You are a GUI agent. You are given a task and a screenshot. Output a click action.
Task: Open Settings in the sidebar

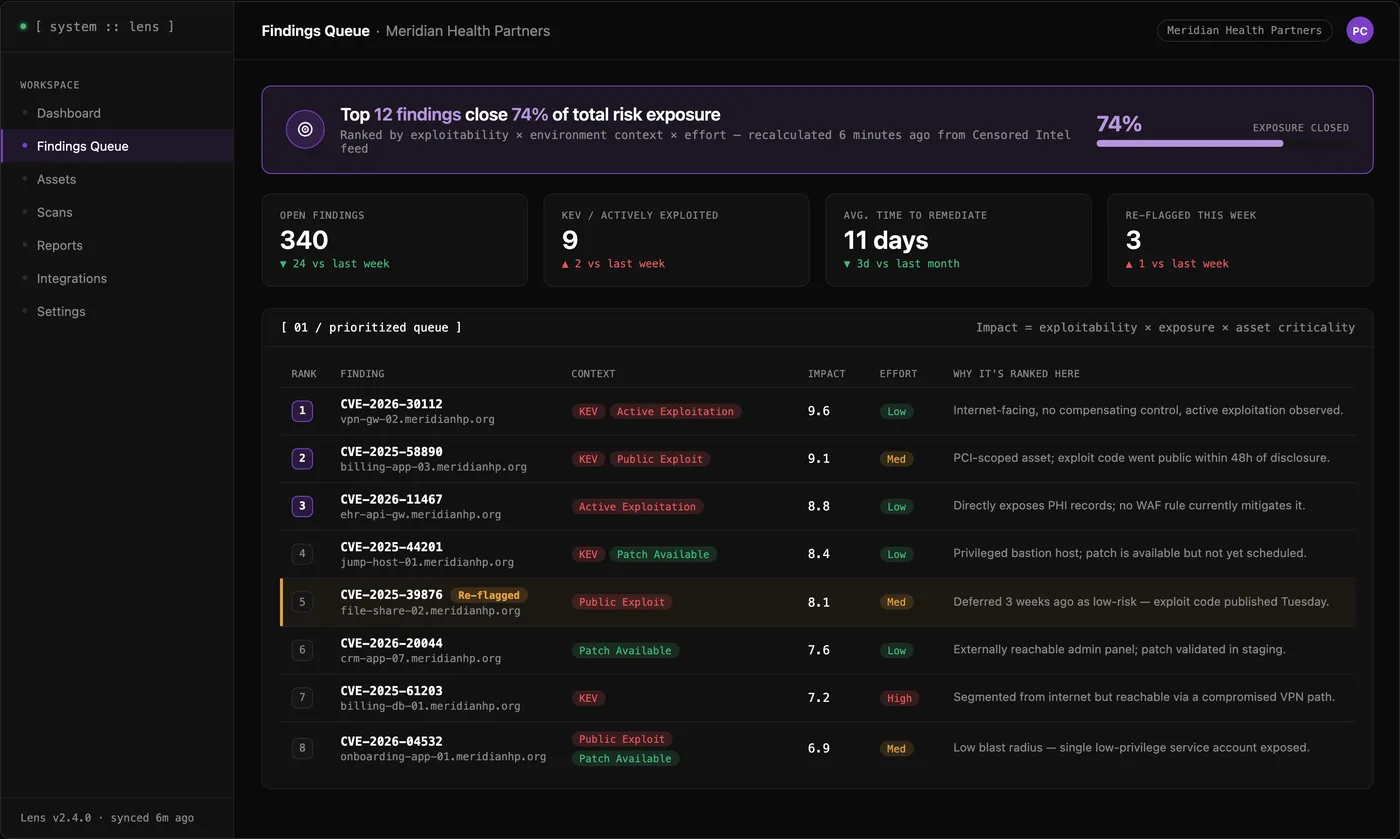tap(117, 311)
